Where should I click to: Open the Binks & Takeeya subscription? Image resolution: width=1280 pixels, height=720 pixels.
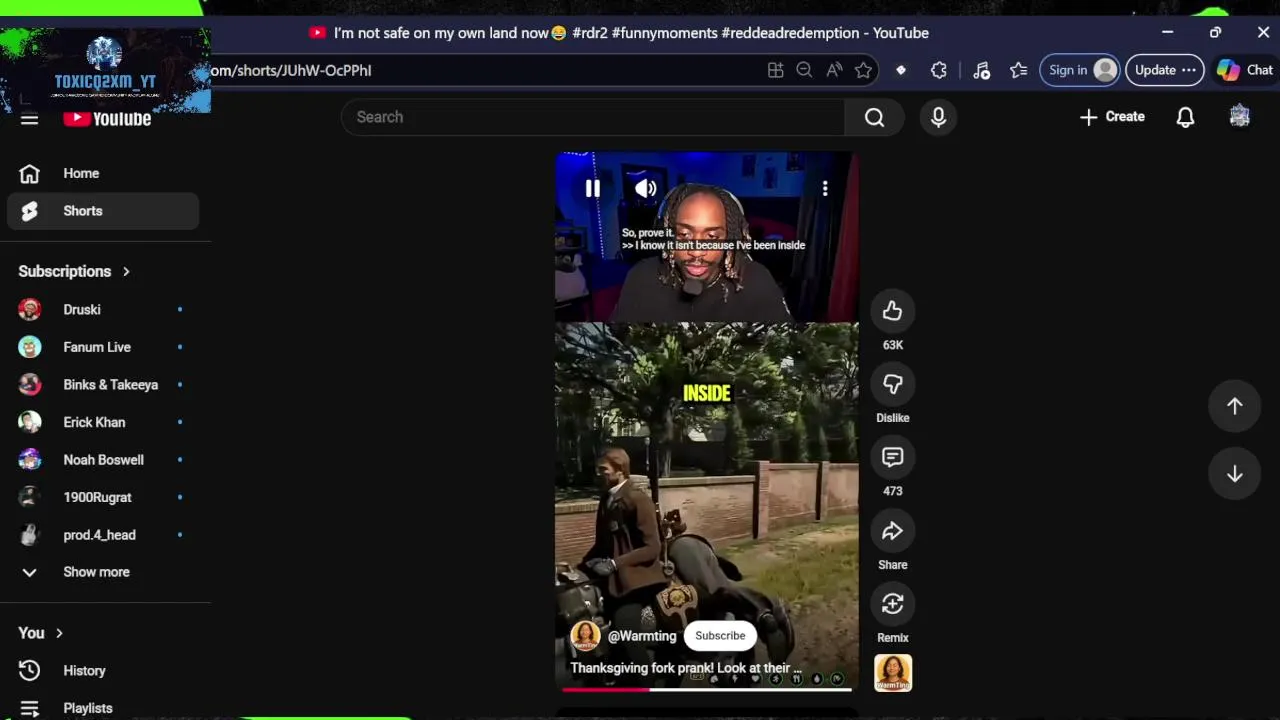pos(103,385)
